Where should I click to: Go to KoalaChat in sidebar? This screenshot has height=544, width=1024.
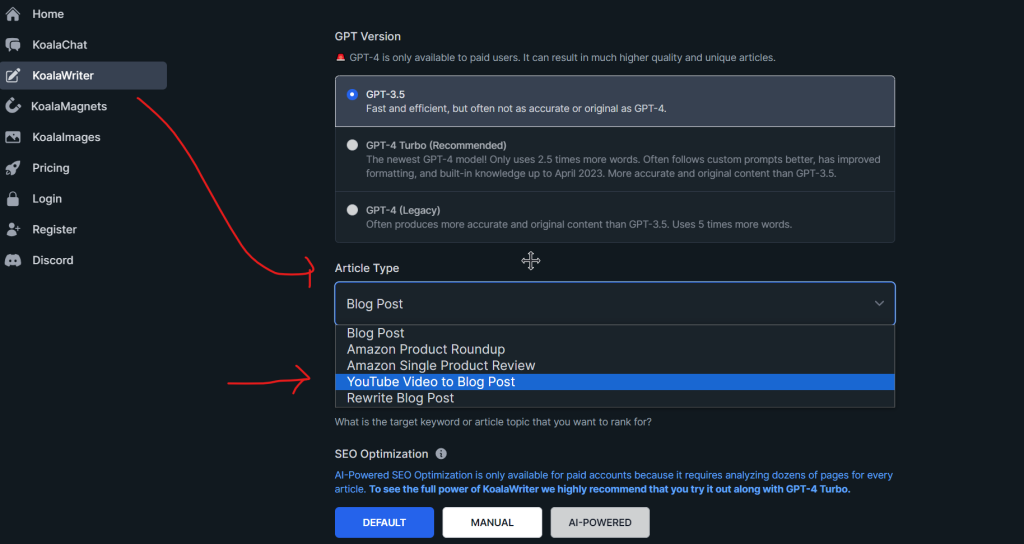click(59, 44)
